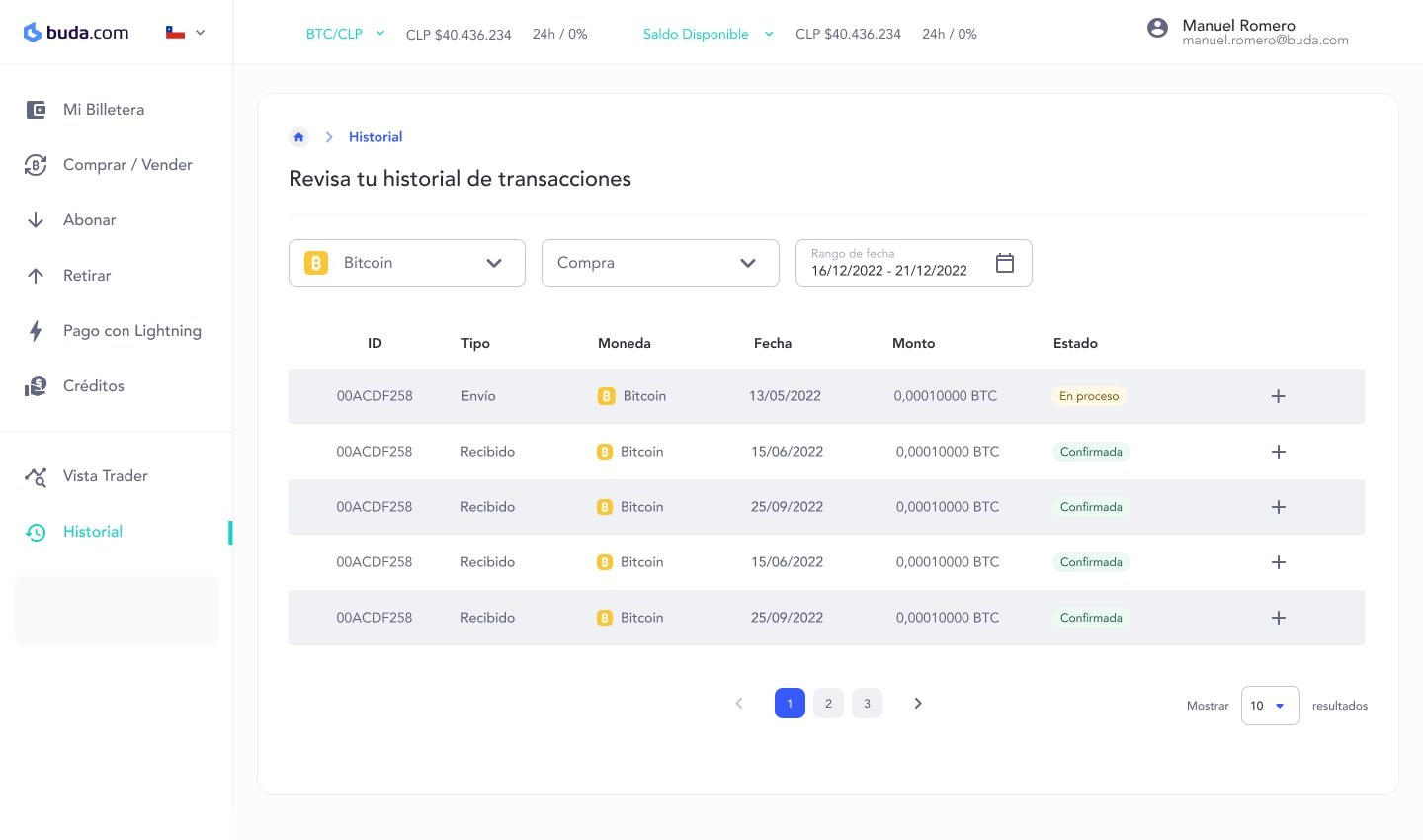This screenshot has height=840, width=1423.
Task: Open Vista Trader from sidebar
Action: [x=105, y=476]
